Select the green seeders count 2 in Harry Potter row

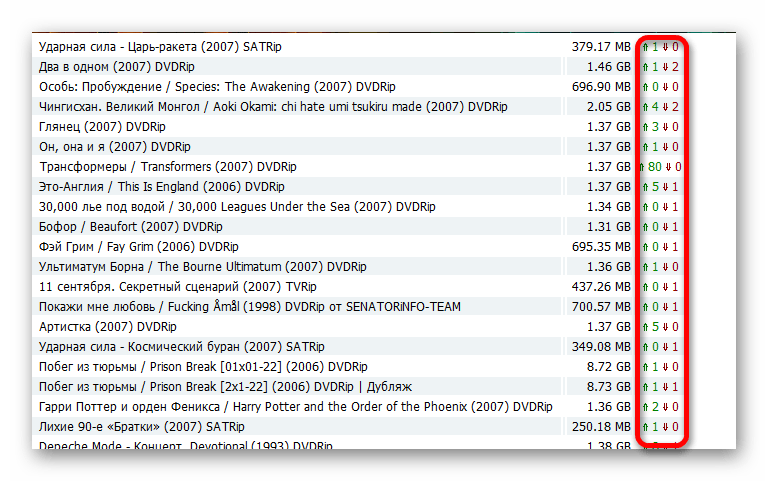tap(655, 407)
